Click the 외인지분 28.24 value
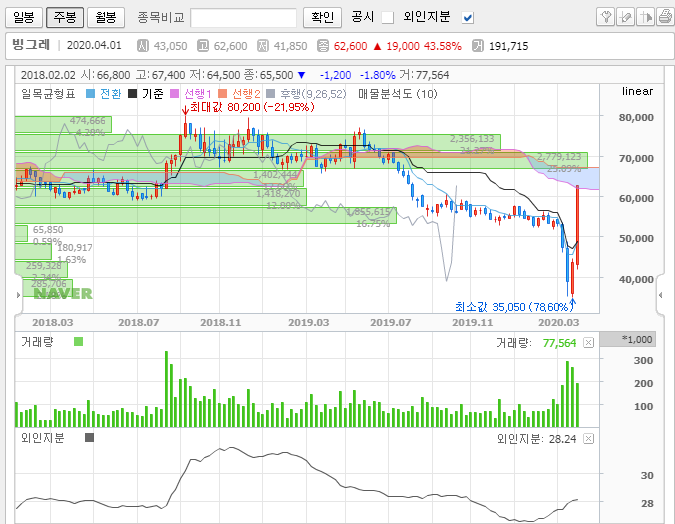This screenshot has width=675, height=524. (563, 439)
